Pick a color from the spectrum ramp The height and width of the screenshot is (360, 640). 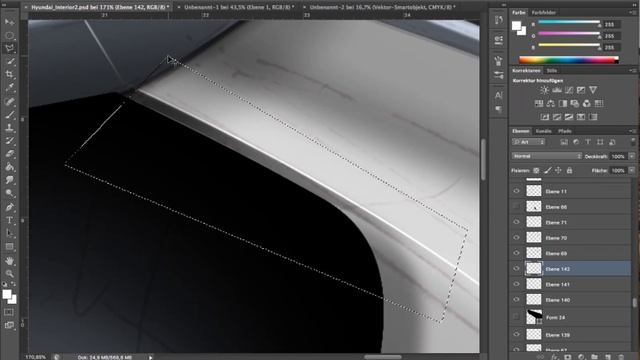tap(569, 60)
